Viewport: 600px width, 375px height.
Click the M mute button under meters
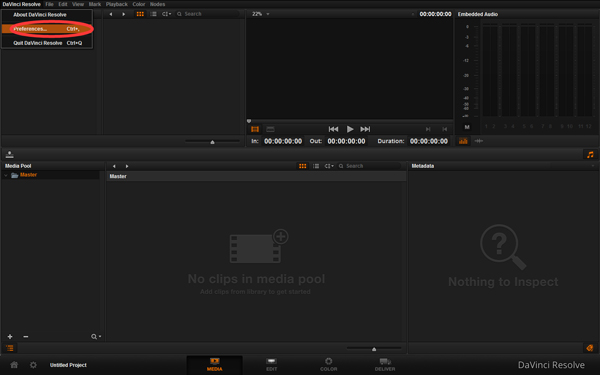tap(467, 127)
